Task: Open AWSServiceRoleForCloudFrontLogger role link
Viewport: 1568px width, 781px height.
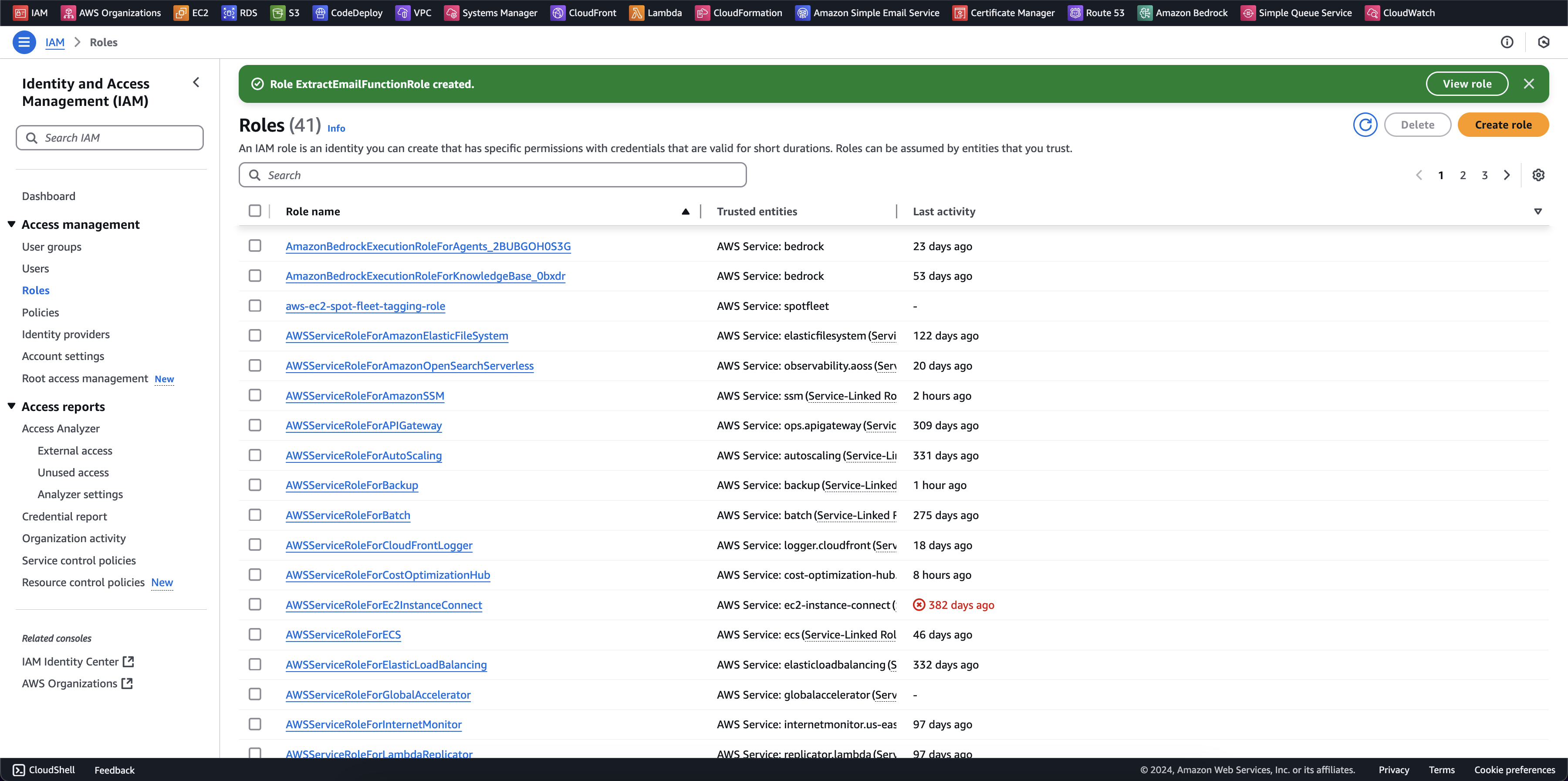Action: click(x=378, y=545)
